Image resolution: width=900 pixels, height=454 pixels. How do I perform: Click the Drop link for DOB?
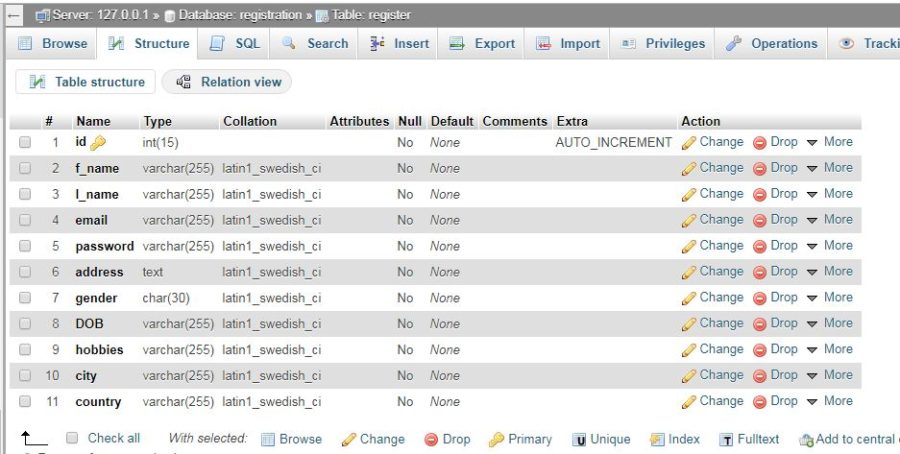[783, 323]
